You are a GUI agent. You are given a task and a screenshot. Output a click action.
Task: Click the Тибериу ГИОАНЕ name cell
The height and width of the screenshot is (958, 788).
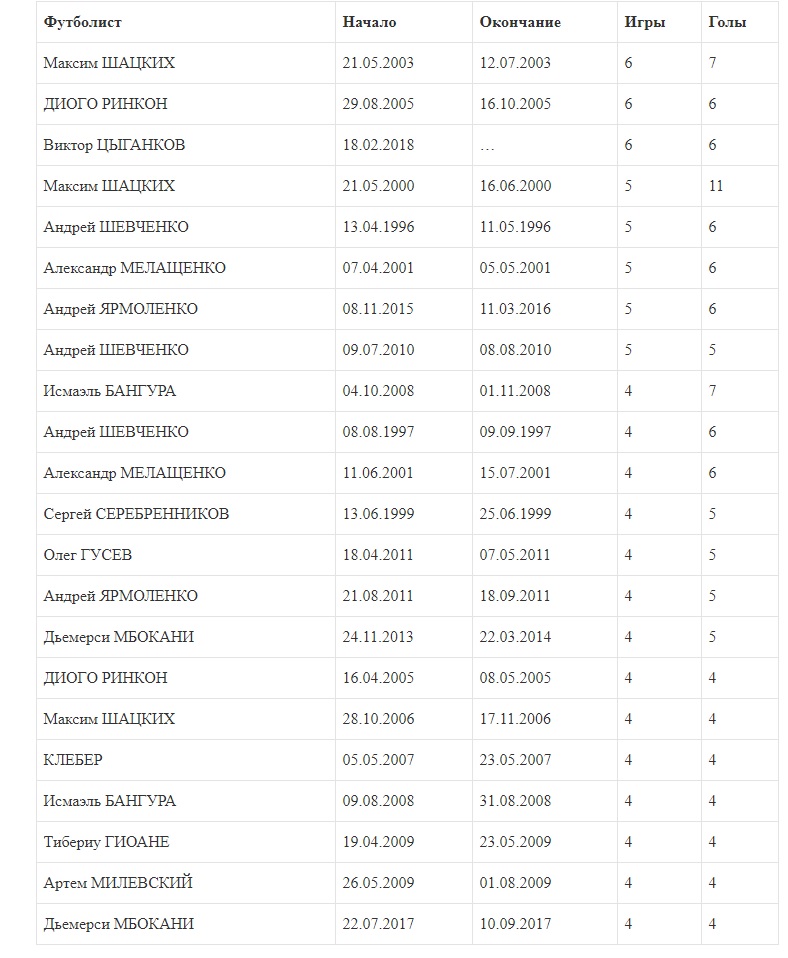(x=106, y=842)
